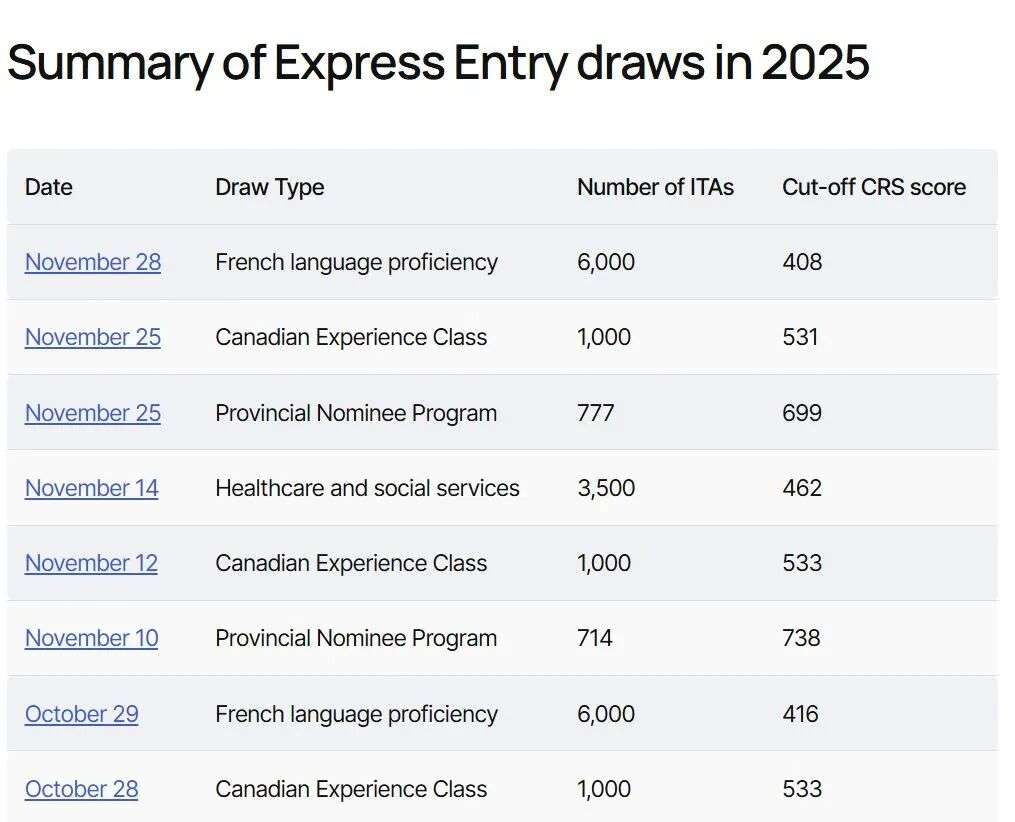
Task: Click the Summary of Express Entry draws heading
Action: [438, 63]
